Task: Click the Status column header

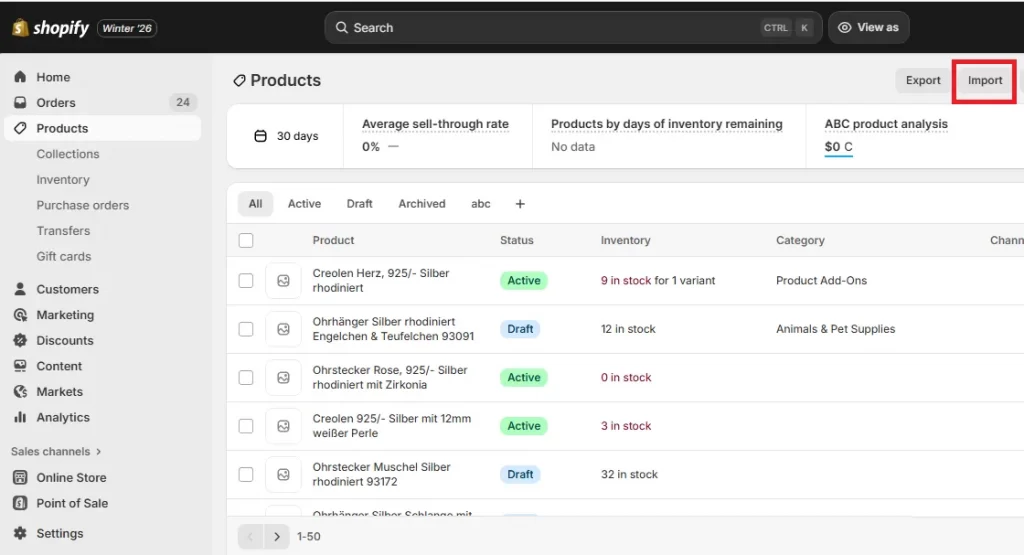Action: click(517, 240)
